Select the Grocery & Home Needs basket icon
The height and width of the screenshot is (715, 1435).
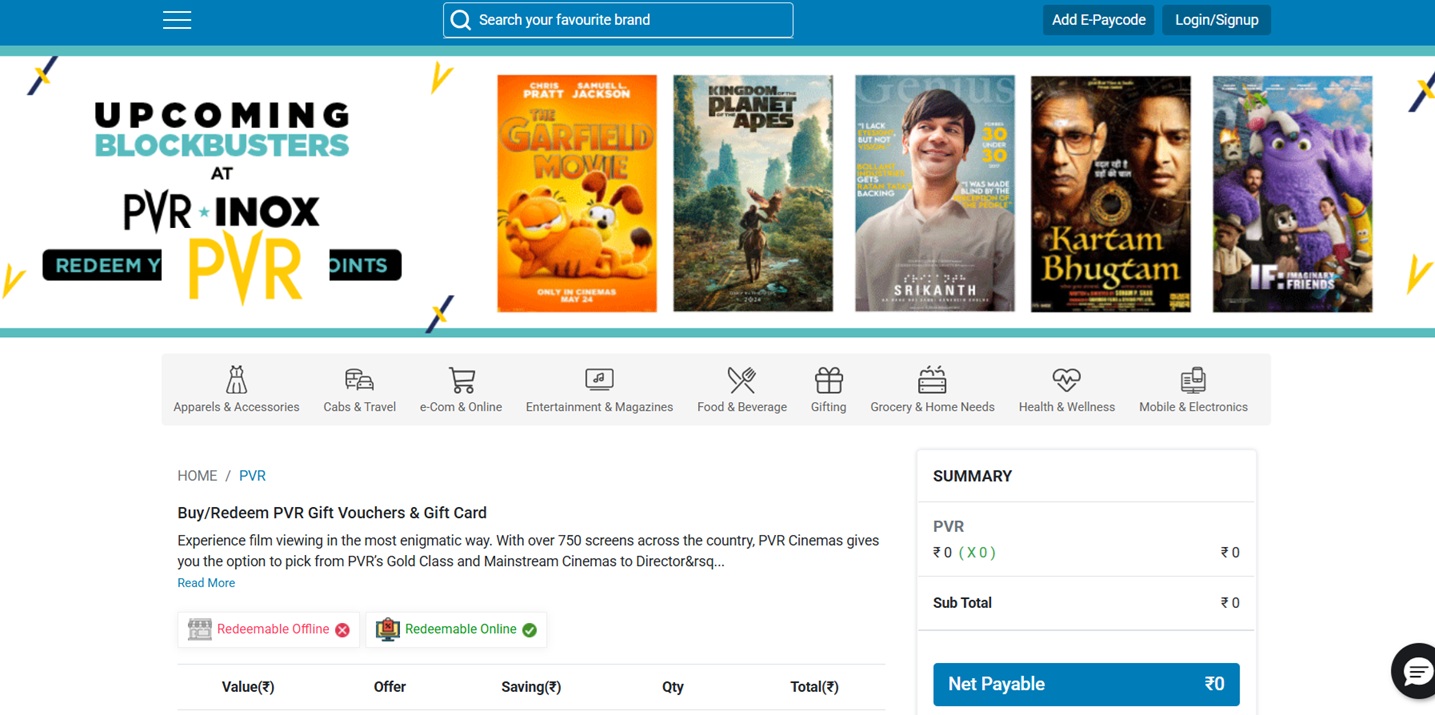tap(932, 380)
